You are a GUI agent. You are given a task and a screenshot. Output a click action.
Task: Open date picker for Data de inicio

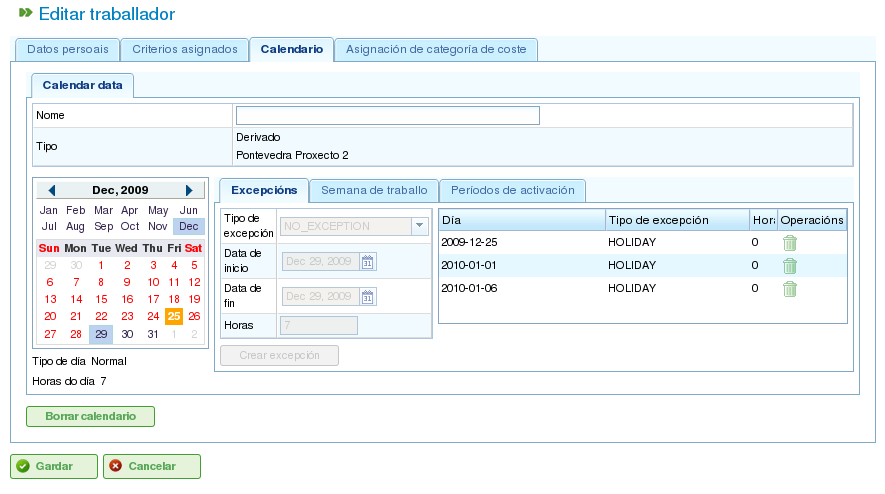[367, 262]
